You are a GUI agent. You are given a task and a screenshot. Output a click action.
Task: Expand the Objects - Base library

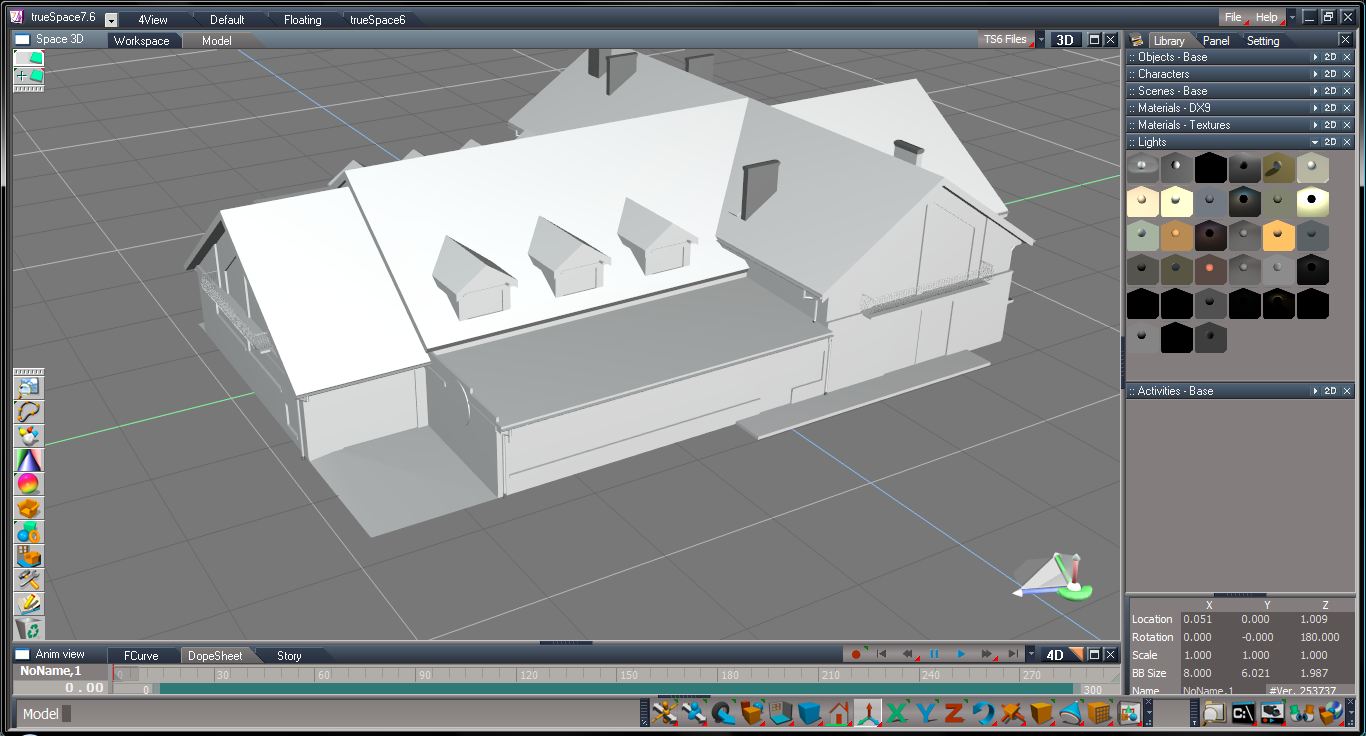pos(1315,57)
